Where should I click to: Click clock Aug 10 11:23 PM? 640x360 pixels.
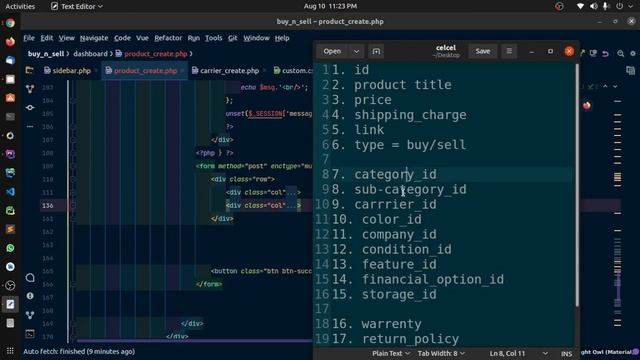click(x=330, y=6)
